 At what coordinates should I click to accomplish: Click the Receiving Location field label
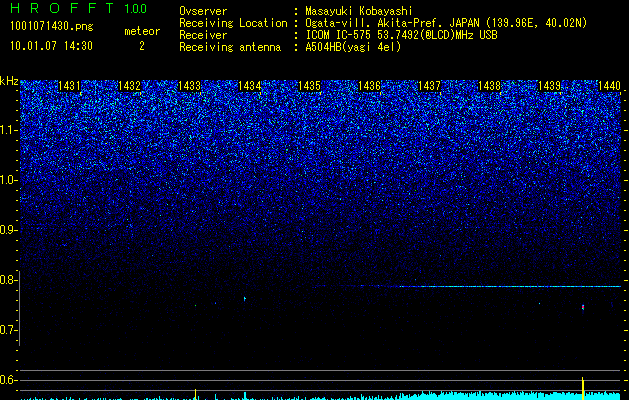coord(233,23)
